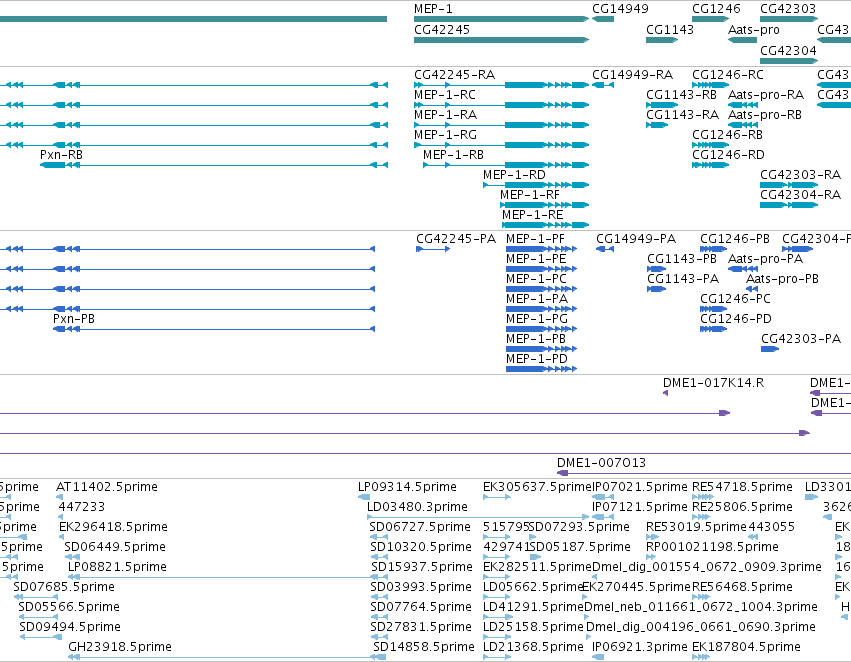Click the "Aats-pro" gene label
The height and width of the screenshot is (662, 851).
(x=754, y=30)
